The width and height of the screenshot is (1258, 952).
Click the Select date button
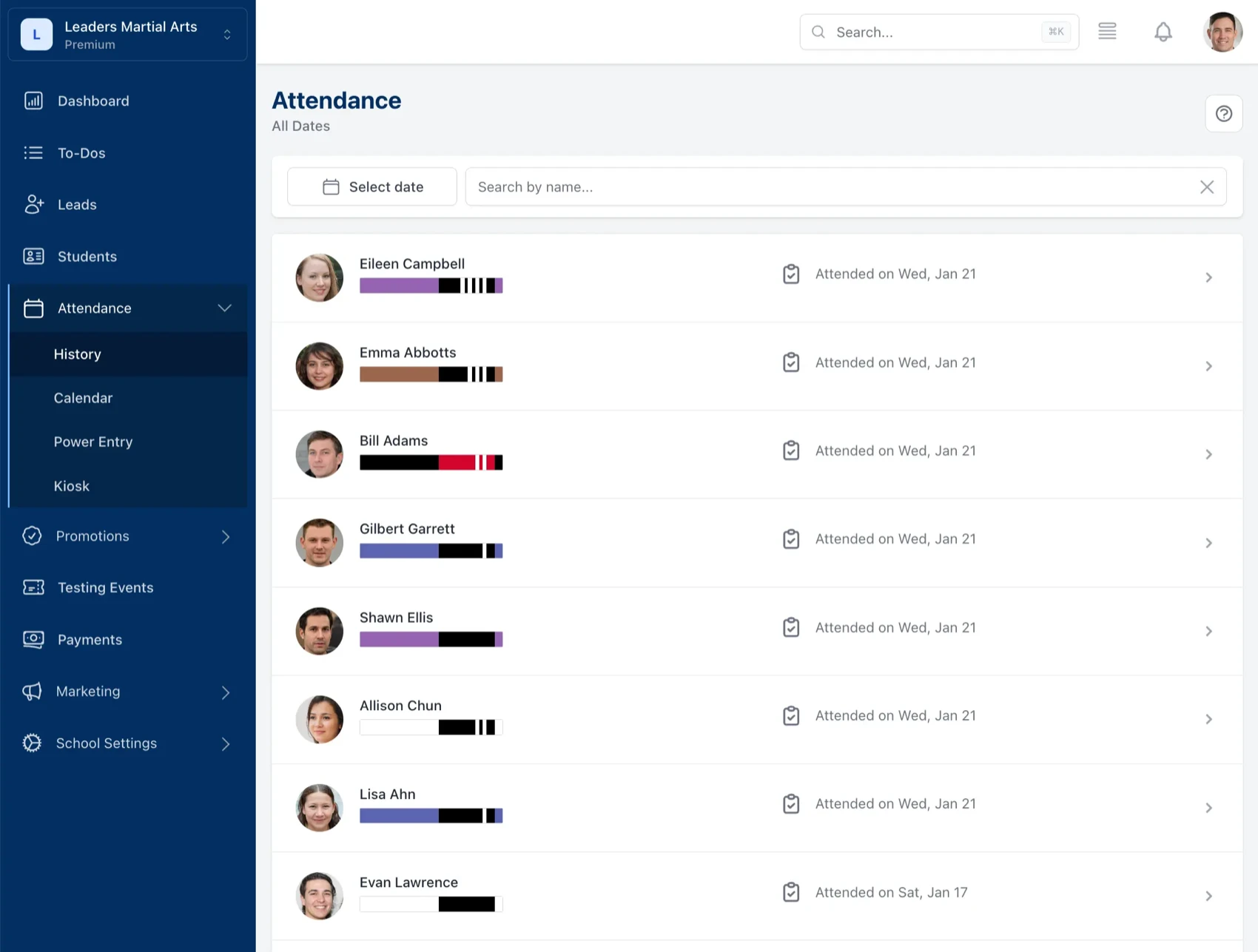click(372, 187)
